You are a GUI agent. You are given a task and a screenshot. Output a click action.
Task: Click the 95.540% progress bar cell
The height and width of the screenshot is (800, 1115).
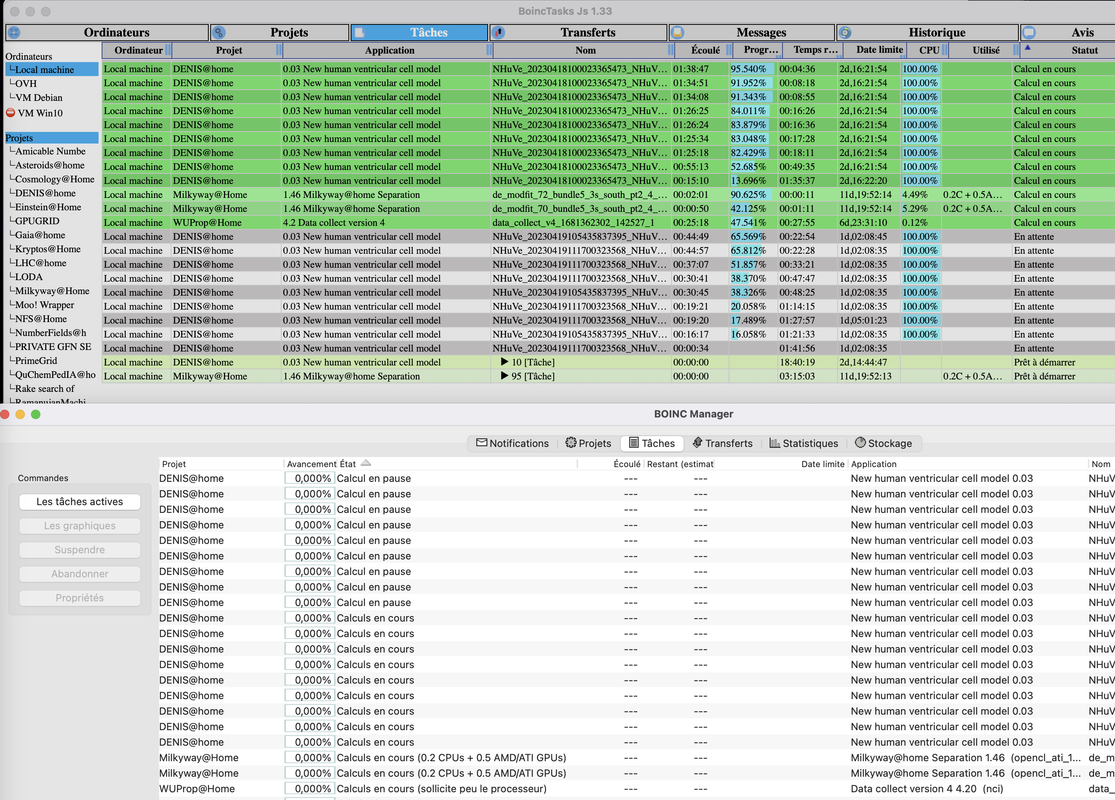tap(752, 69)
